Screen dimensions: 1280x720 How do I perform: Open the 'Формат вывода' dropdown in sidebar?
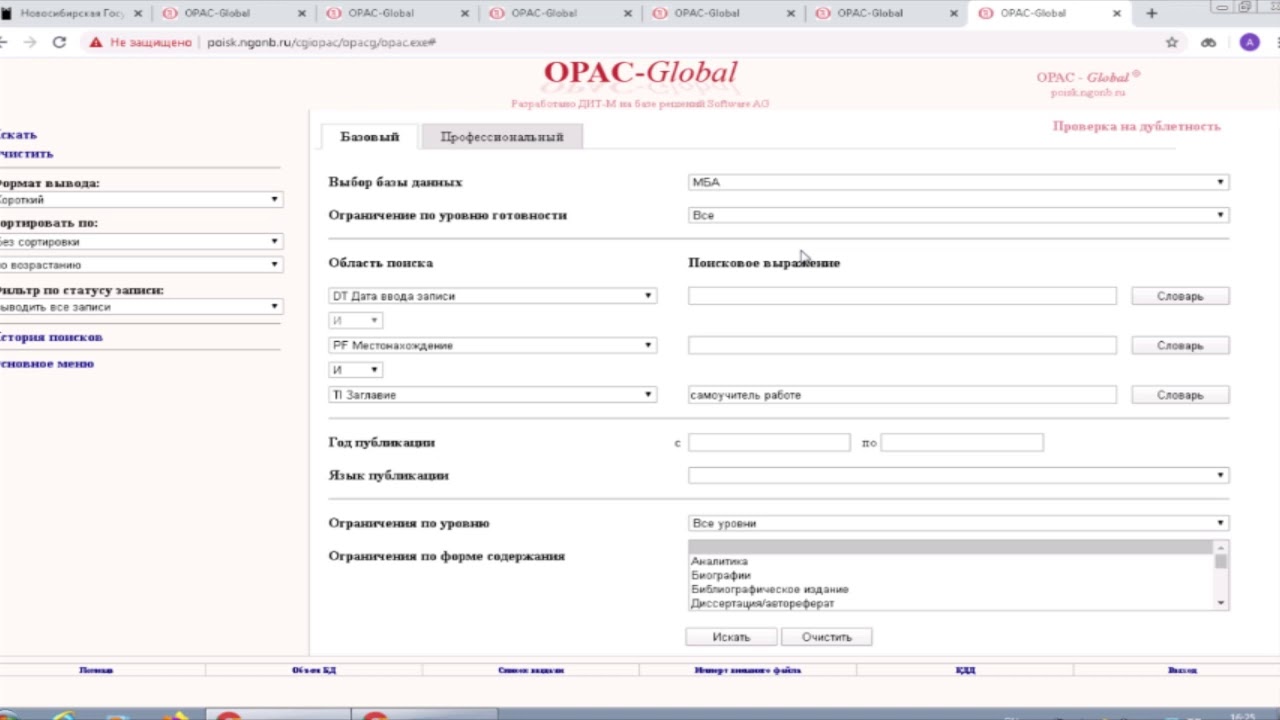click(139, 200)
